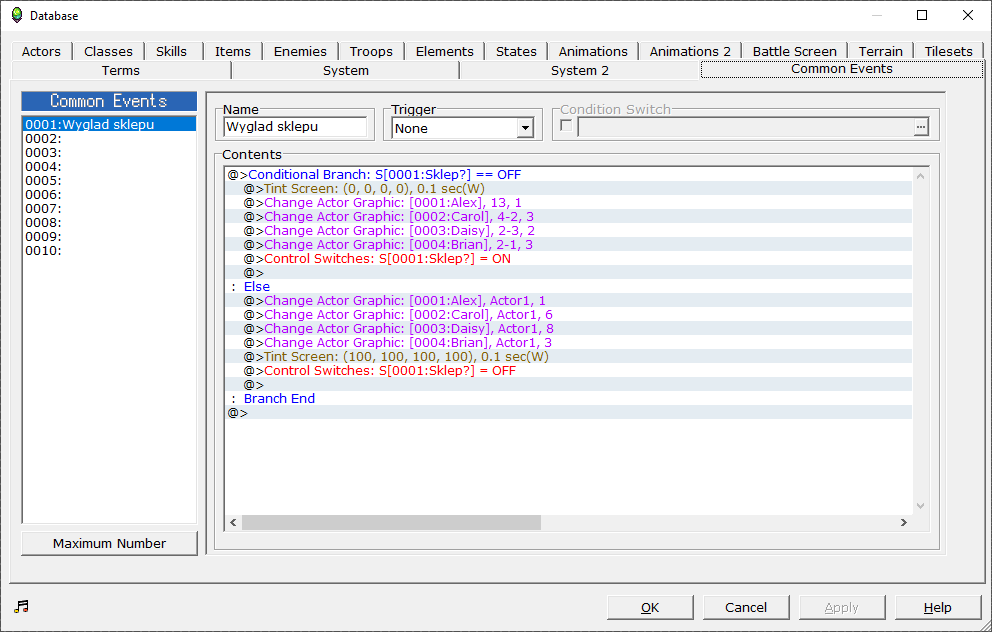Viewport: 992px width, 632px height.
Task: Click the music note icon at bottom left
Action: coord(22,607)
